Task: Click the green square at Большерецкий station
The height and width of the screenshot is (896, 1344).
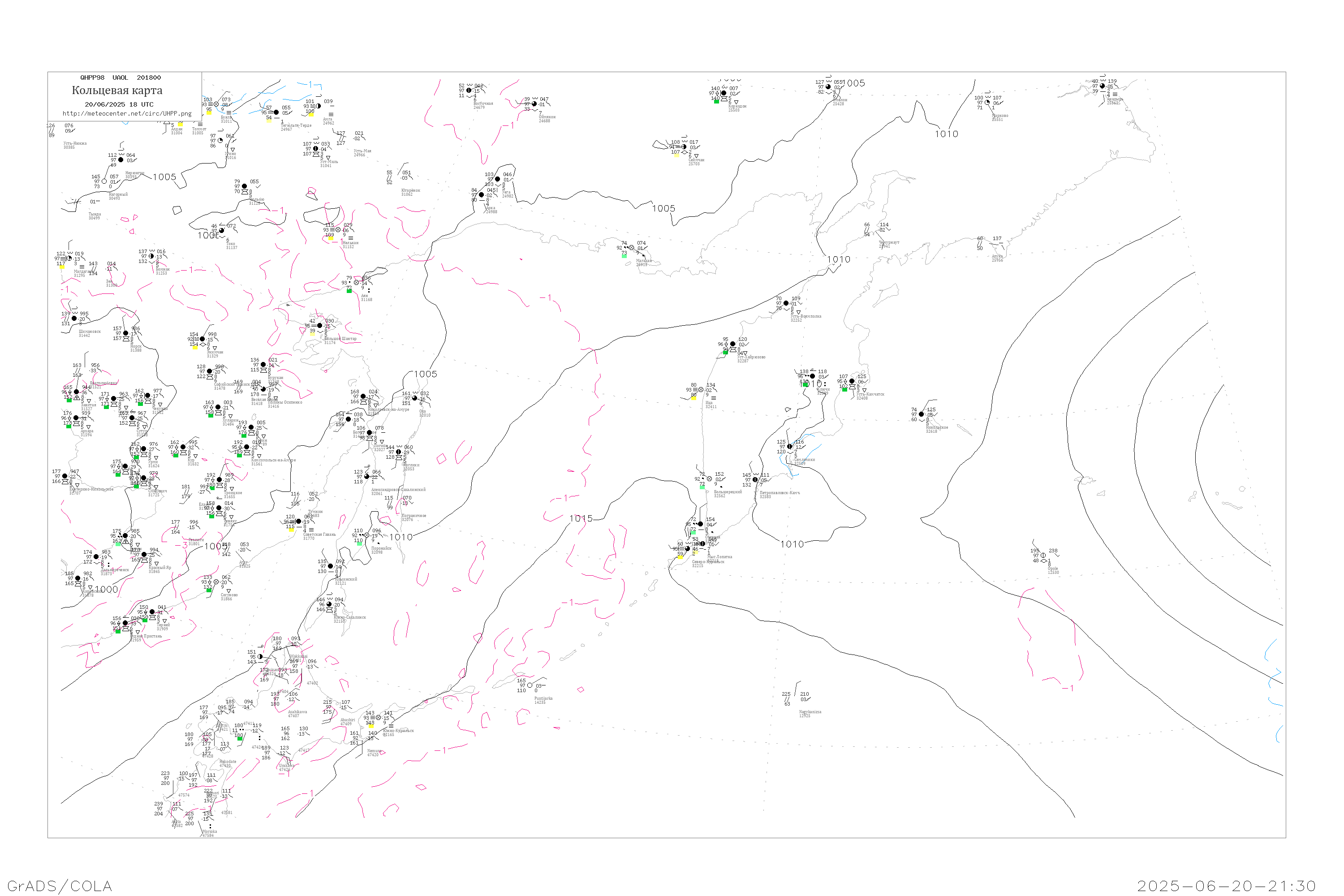Action: tap(702, 487)
